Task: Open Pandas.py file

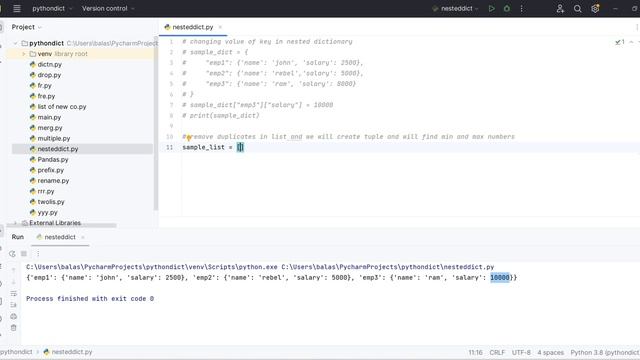Action: [x=53, y=160]
